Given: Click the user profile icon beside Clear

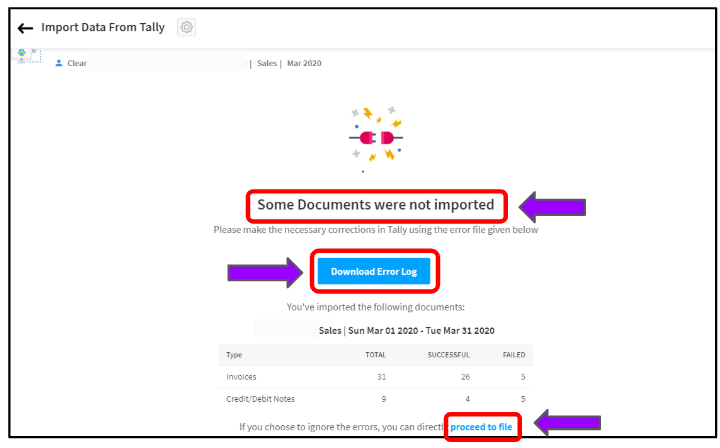Looking at the screenshot, I should pos(58,63).
